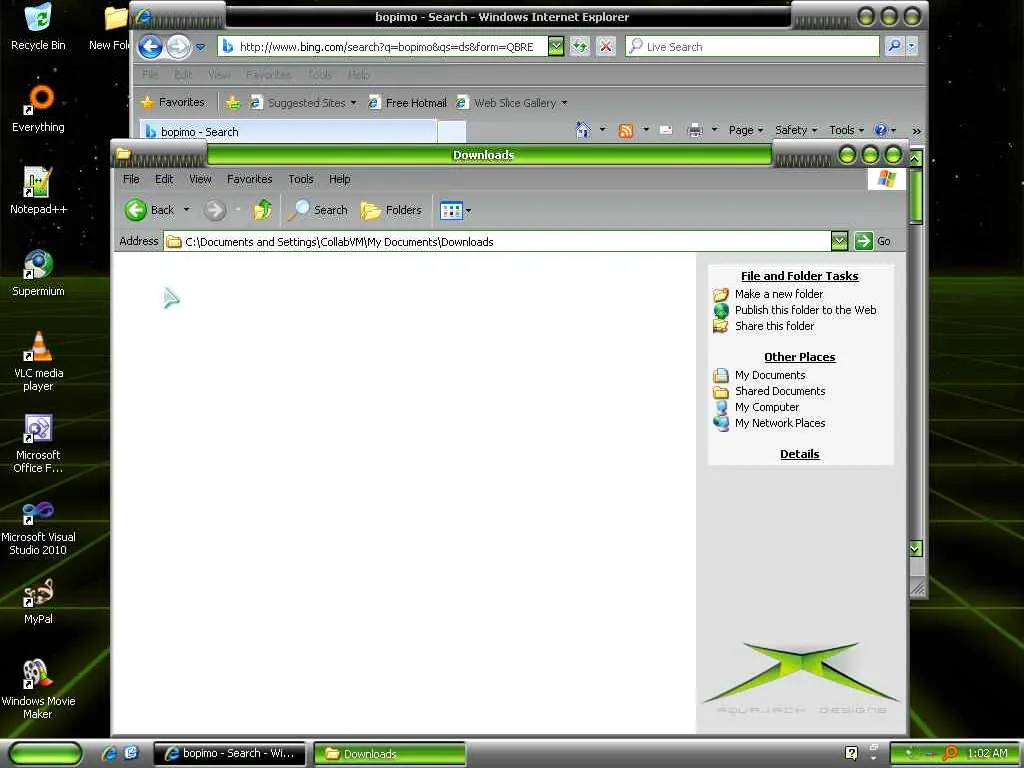Image resolution: width=1024 pixels, height=768 pixels.
Task: Click the IE Home icon
Action: coord(583,130)
